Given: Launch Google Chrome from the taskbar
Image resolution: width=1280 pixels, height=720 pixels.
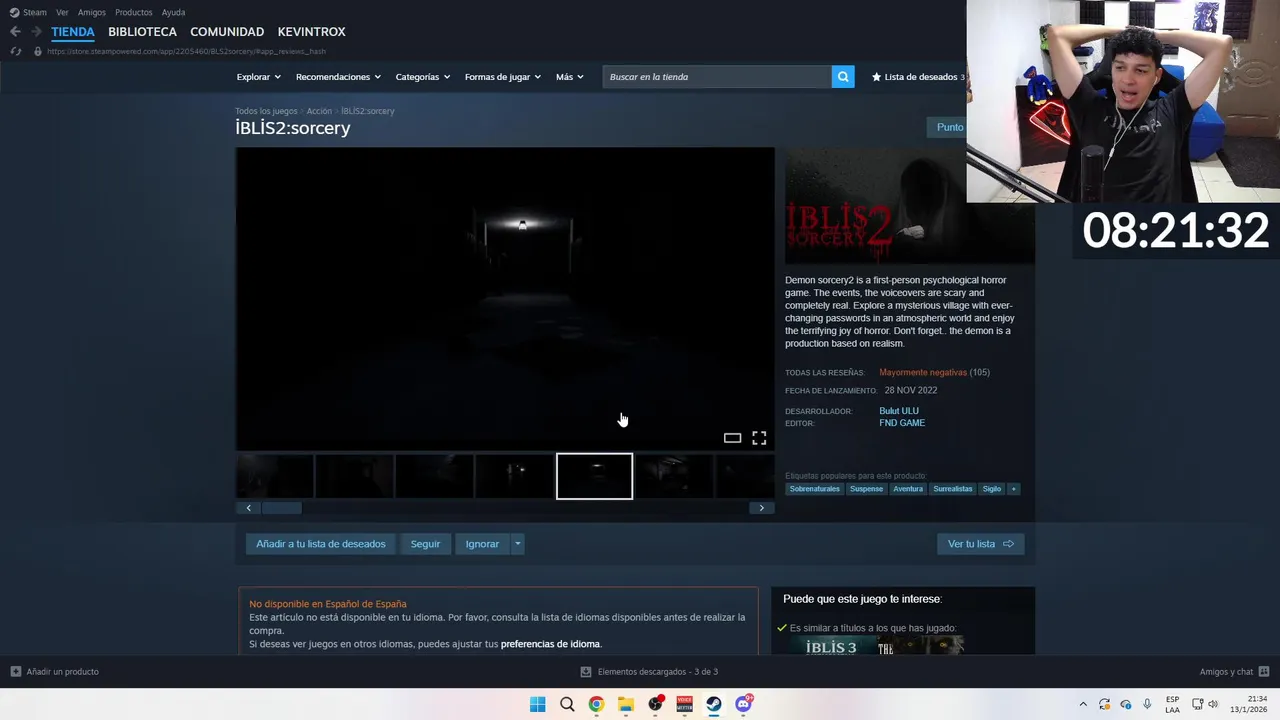Looking at the screenshot, I should 596,704.
